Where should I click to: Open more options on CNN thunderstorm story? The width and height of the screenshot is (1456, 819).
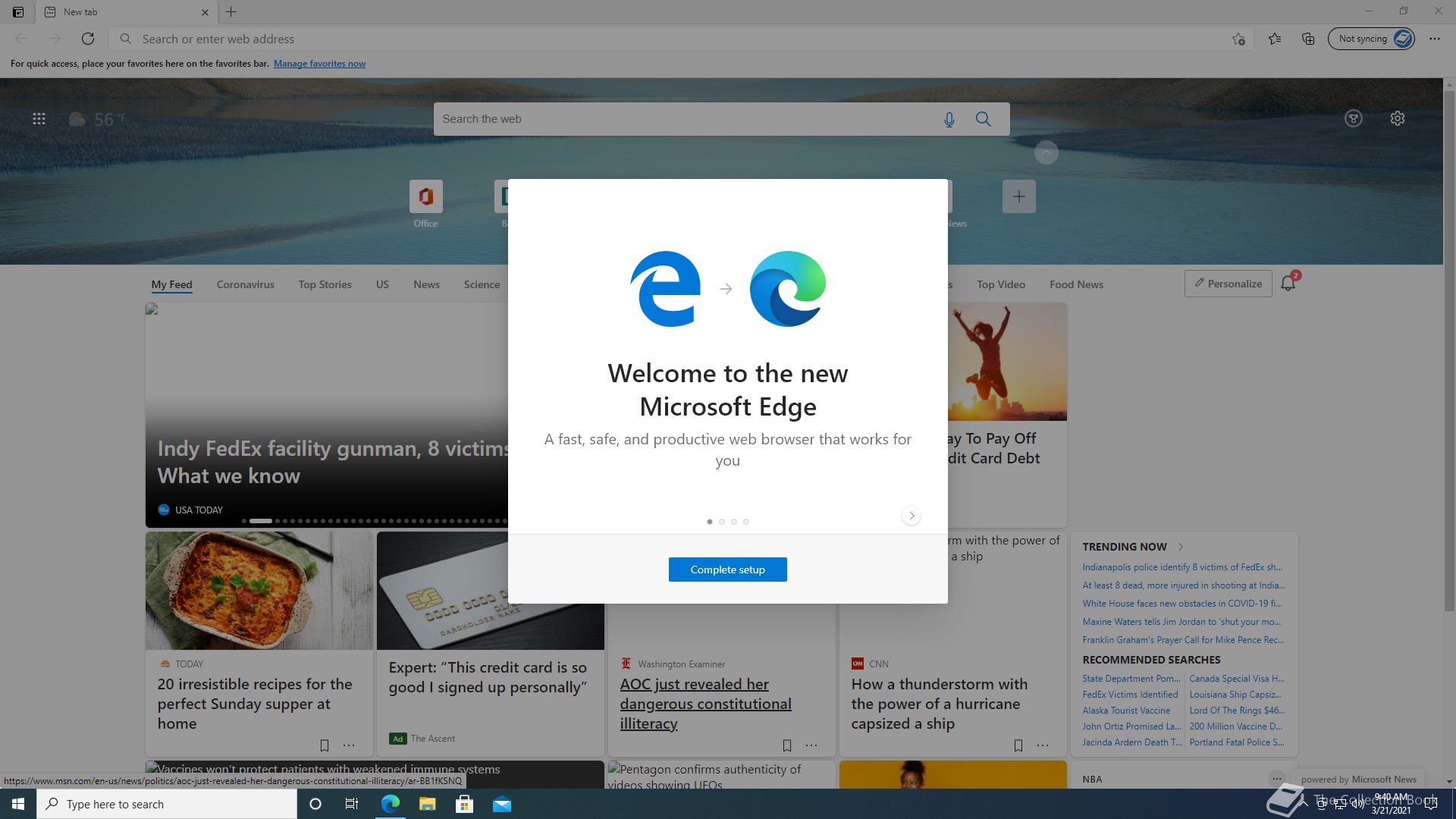(1043, 745)
